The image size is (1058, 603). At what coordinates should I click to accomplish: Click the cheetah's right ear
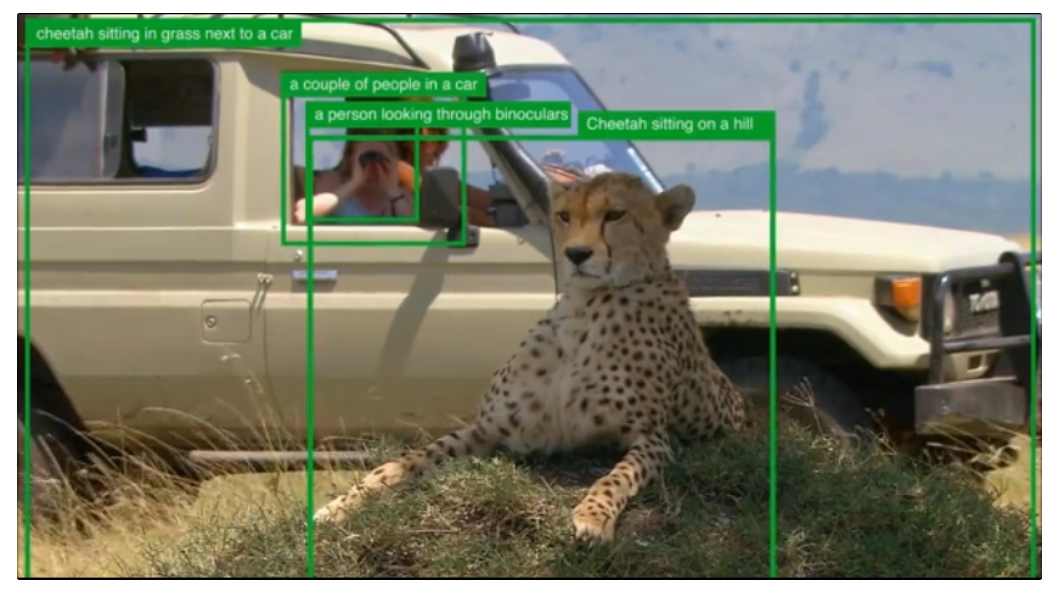675,206
